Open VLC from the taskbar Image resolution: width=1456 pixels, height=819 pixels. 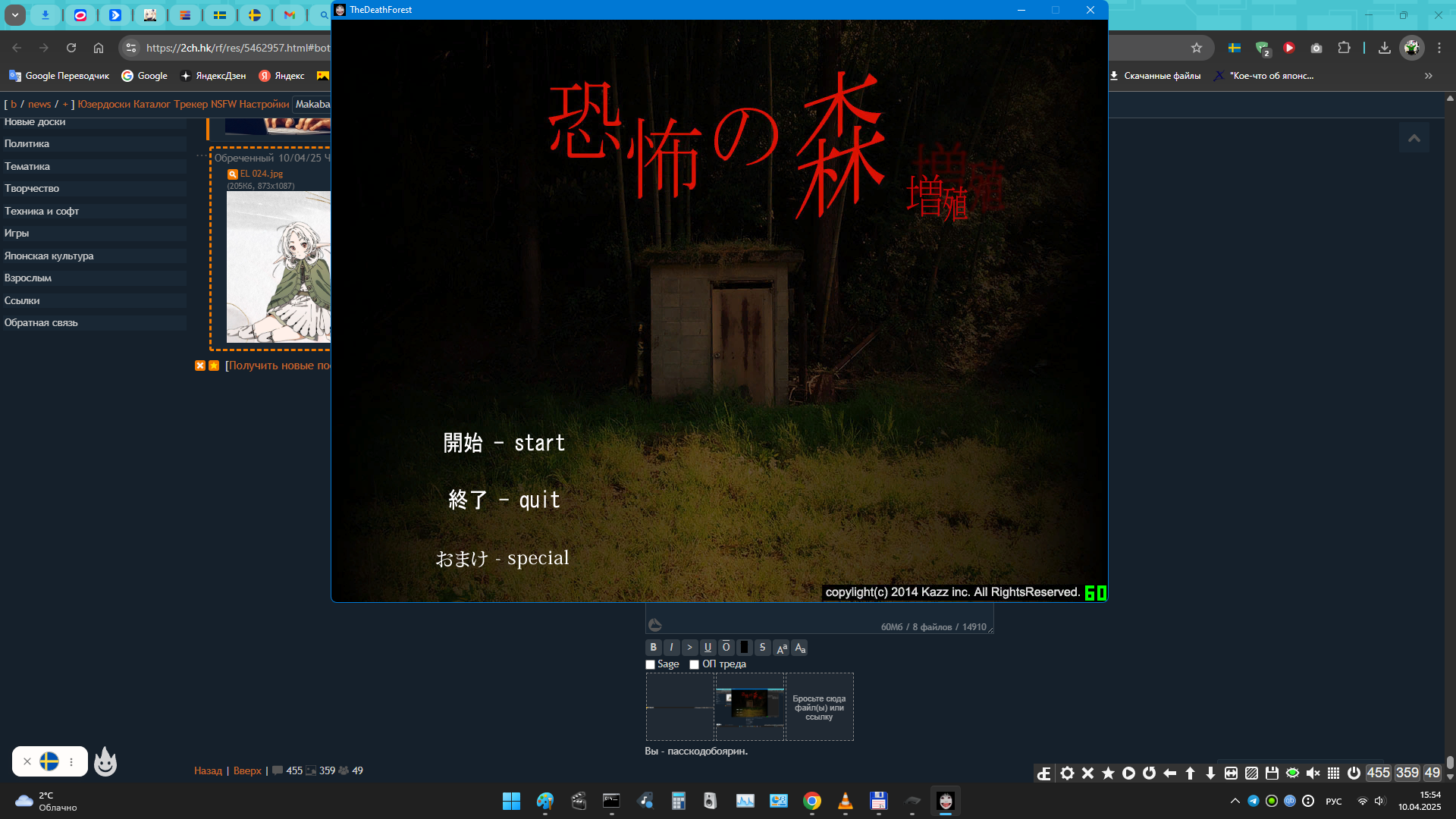click(x=845, y=801)
